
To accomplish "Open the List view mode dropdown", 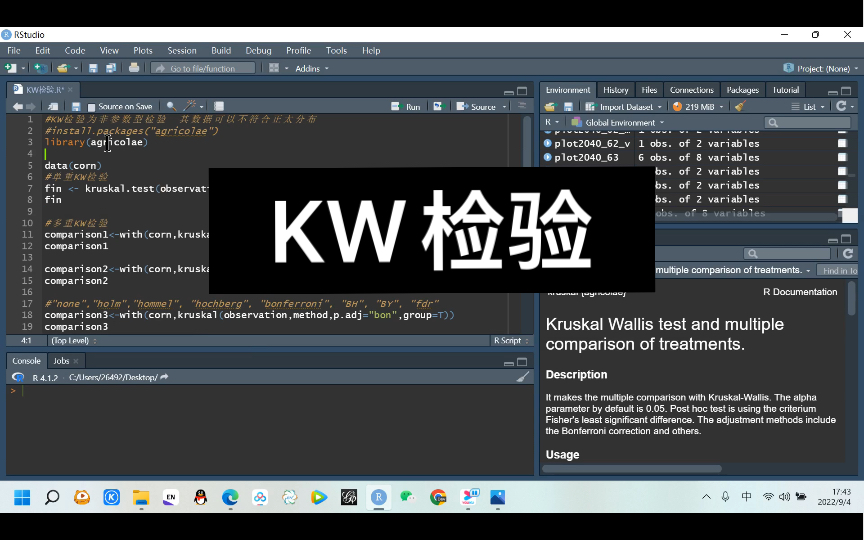I will click(808, 106).
